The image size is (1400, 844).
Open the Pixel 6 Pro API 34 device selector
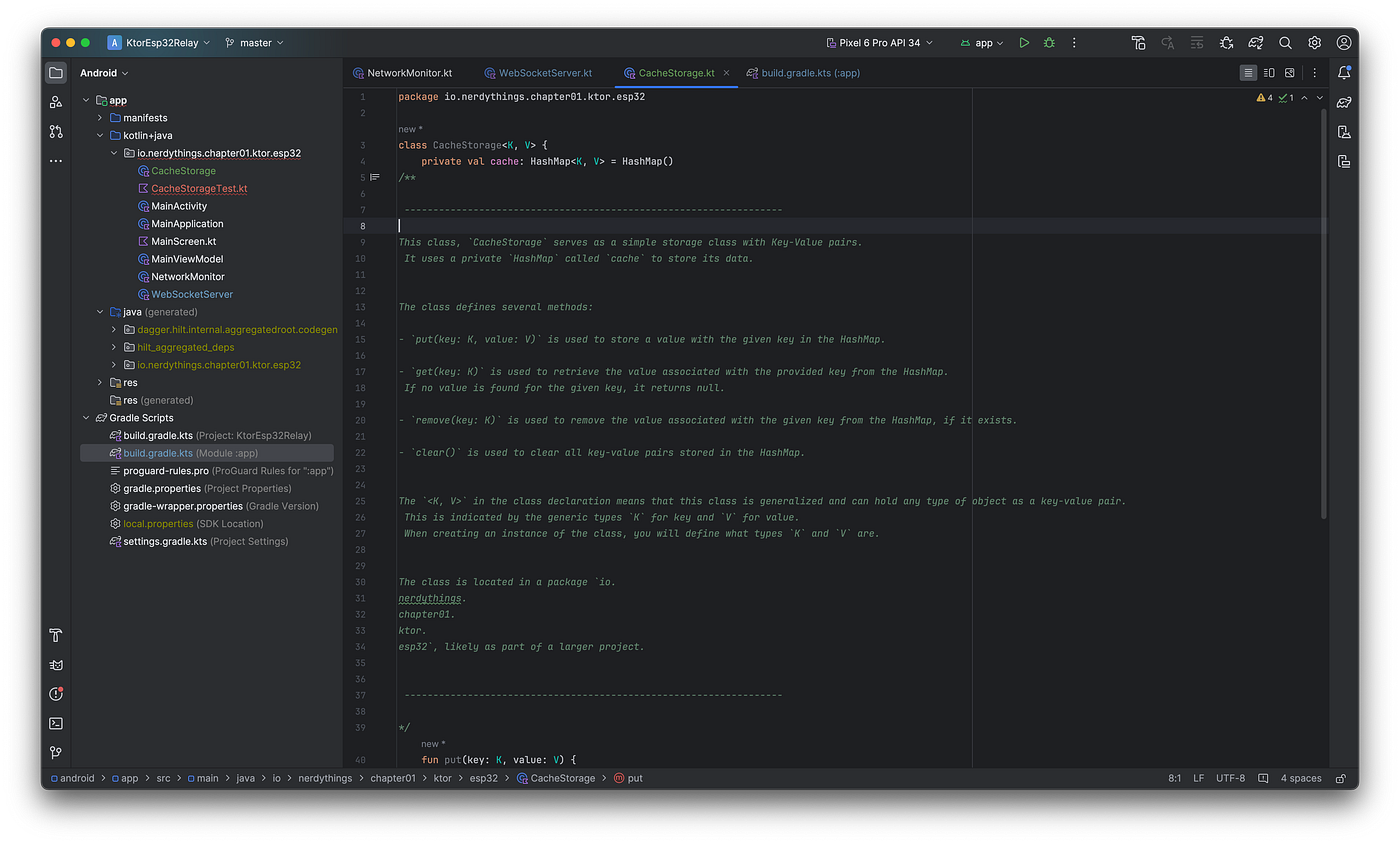879,42
